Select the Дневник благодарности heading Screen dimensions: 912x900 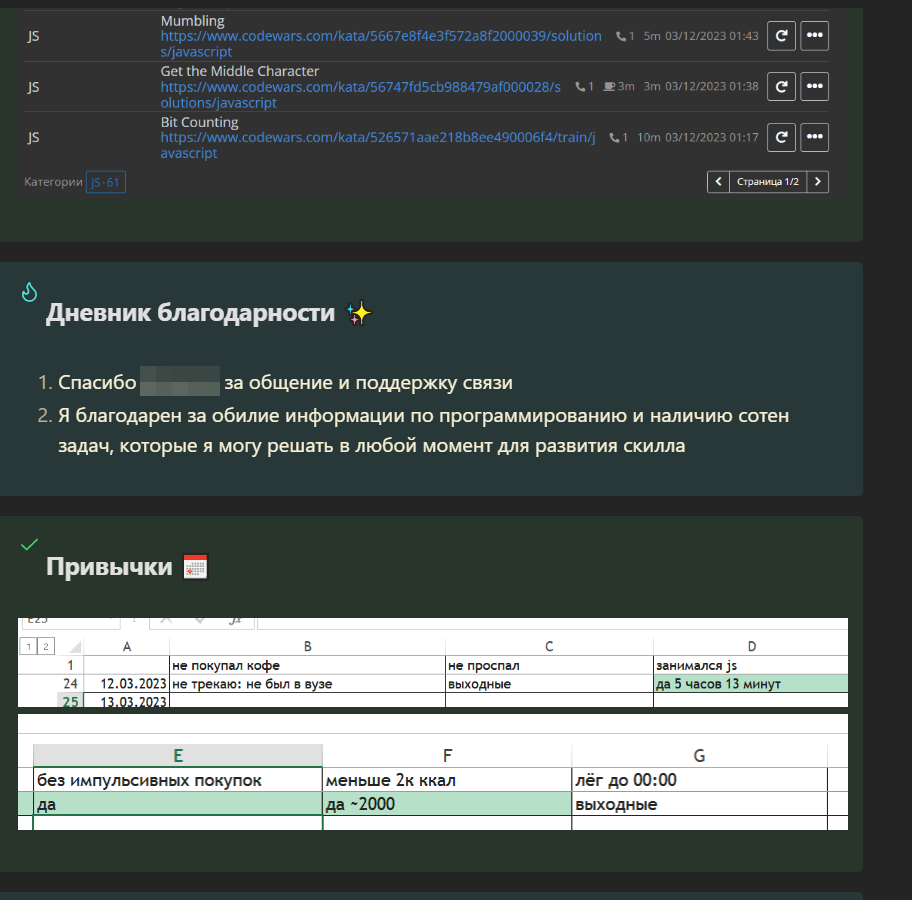(191, 313)
